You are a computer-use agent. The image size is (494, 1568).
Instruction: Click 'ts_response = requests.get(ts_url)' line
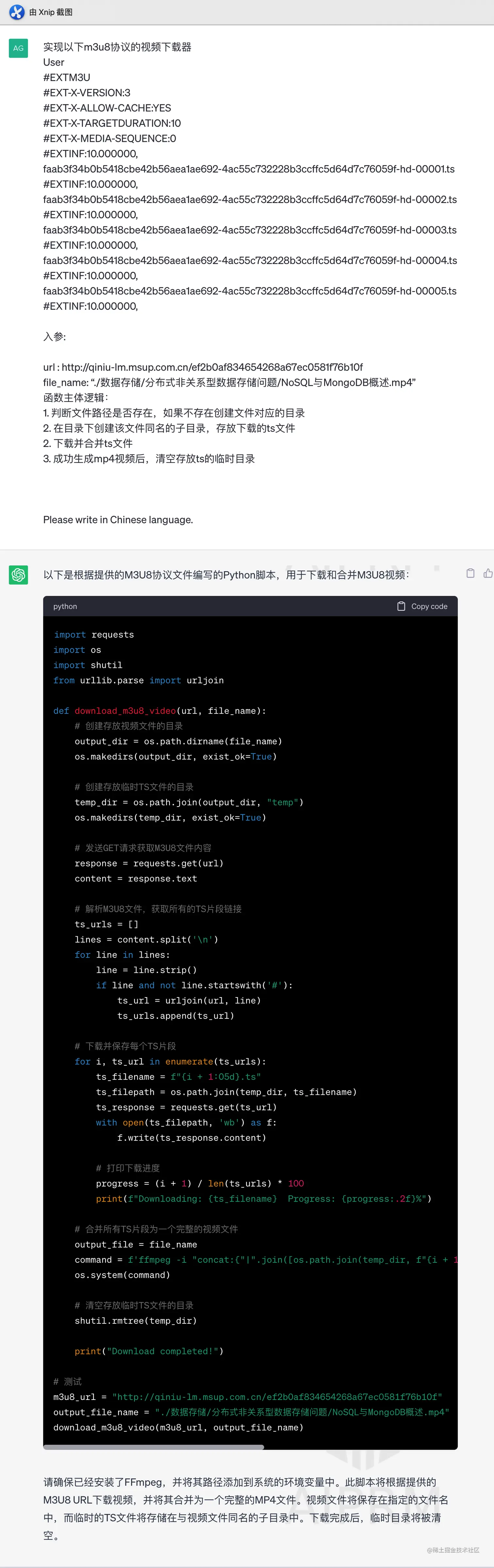[x=186, y=1107]
